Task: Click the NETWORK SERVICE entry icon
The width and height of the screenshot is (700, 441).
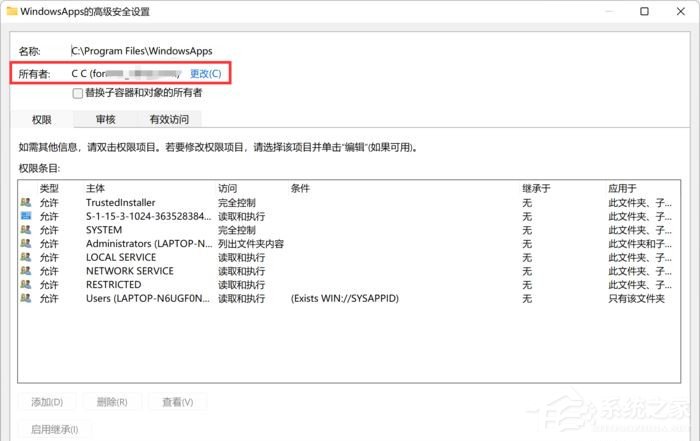Action: click(25, 271)
